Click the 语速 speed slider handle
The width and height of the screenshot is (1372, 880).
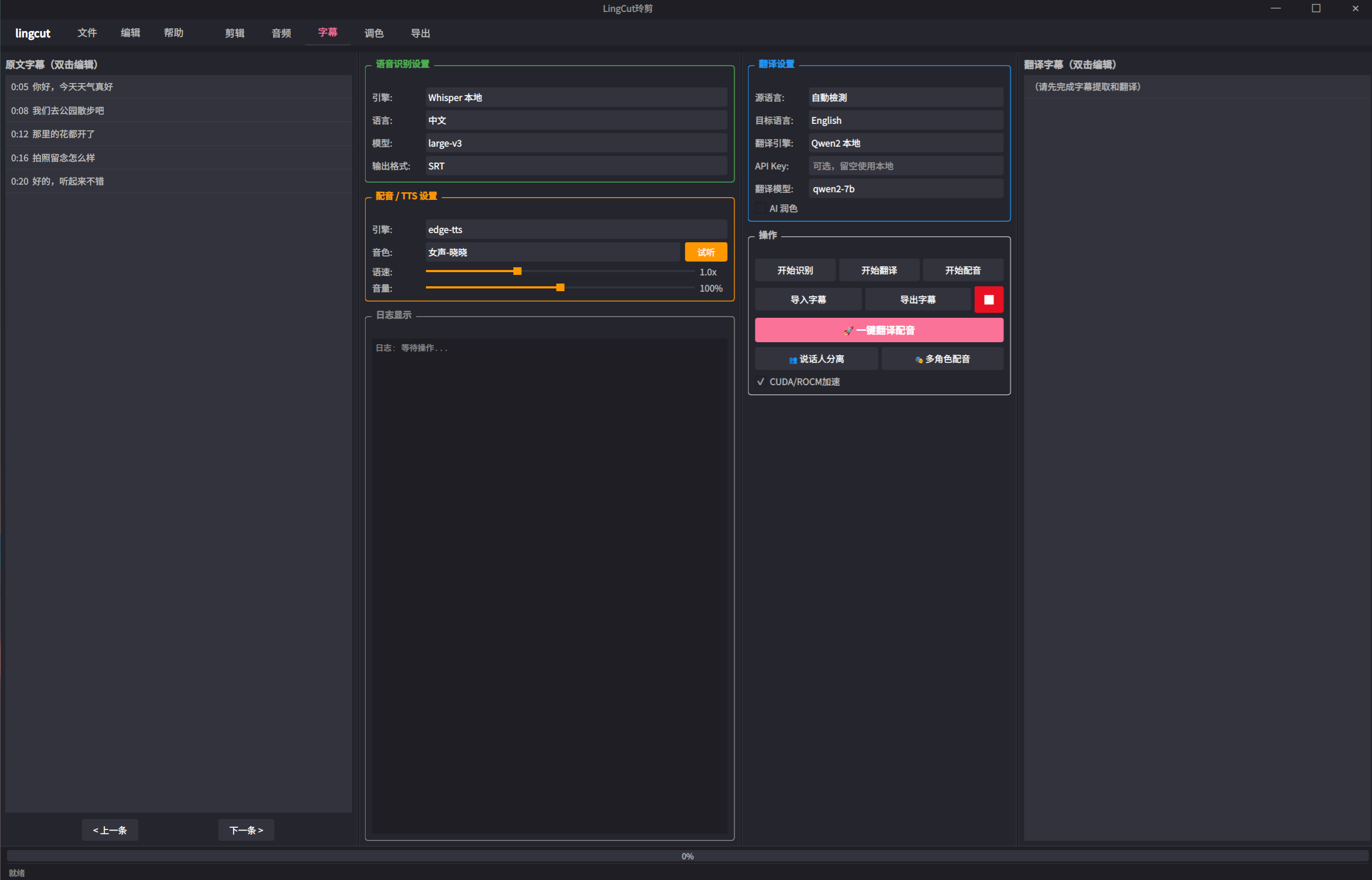pos(517,272)
